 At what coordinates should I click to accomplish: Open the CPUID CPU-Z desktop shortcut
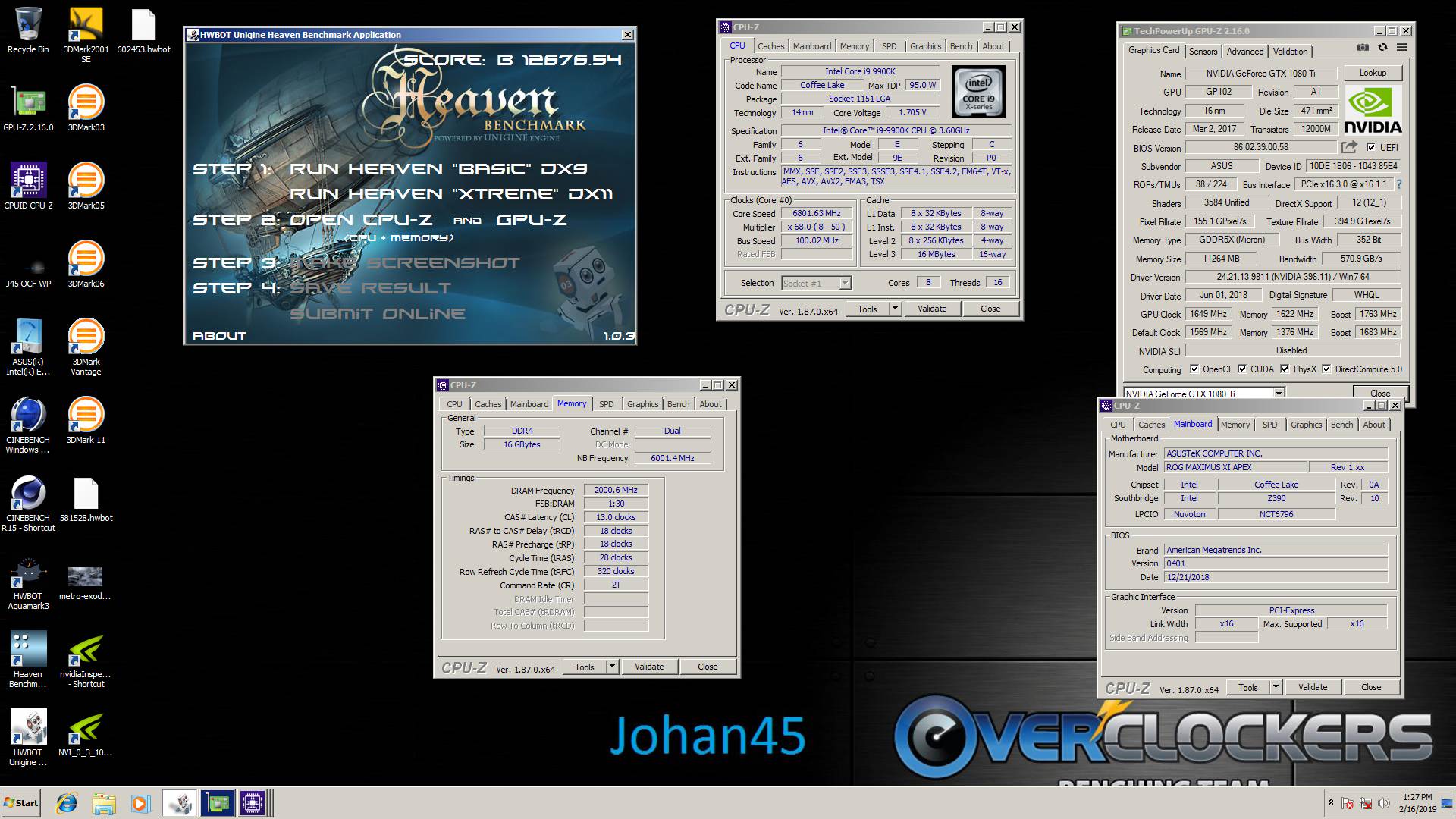pyautogui.click(x=28, y=187)
